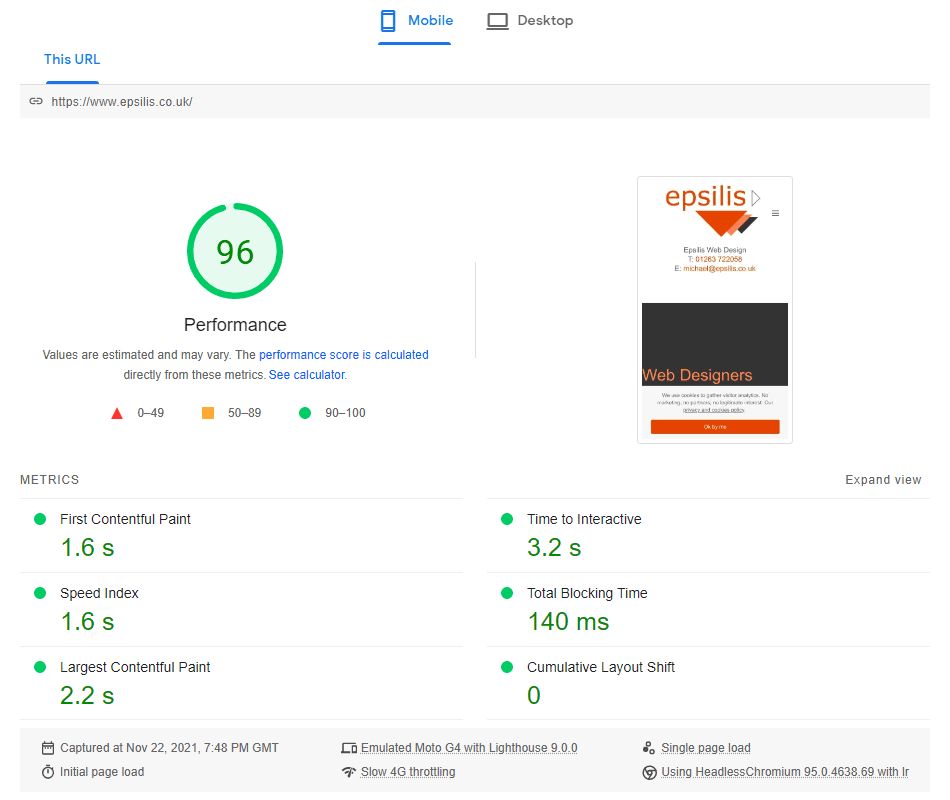Open Emulated Moto G4 with Lighthouse 9.0.0

point(469,748)
